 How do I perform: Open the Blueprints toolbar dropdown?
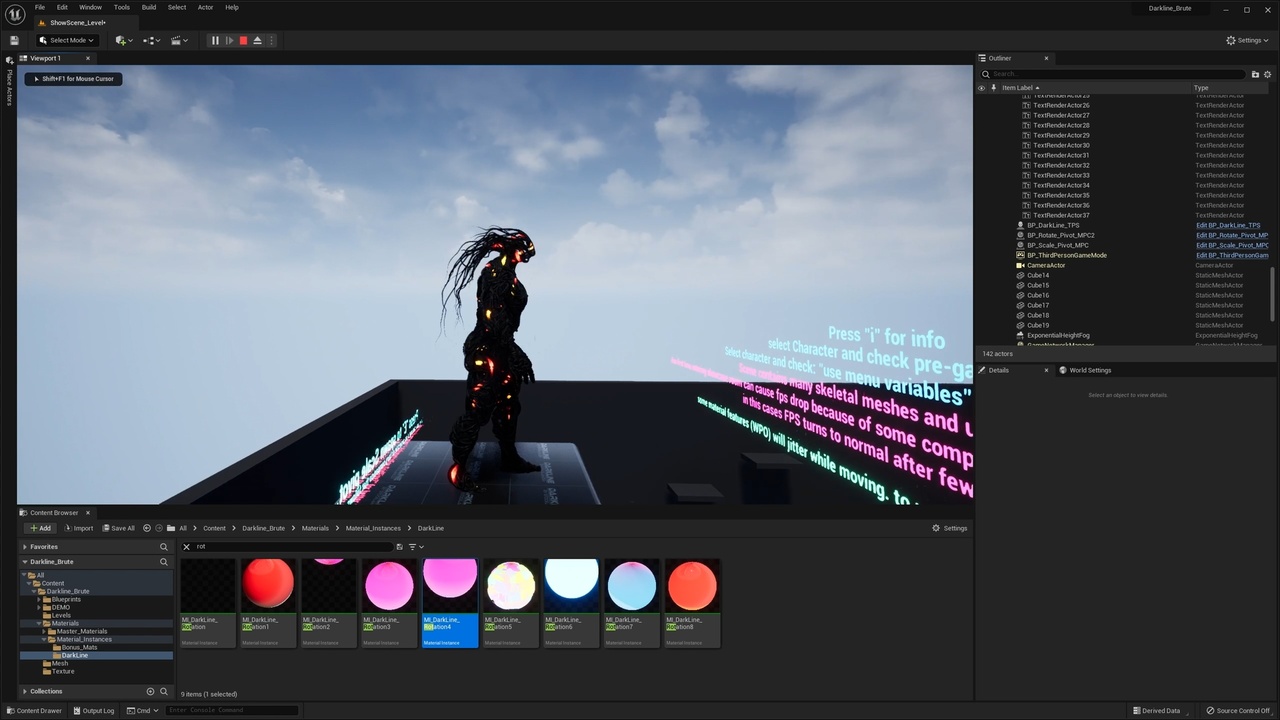(152, 40)
